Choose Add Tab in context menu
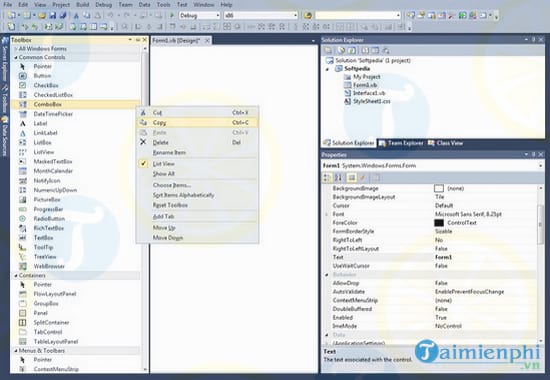550x380 pixels. click(197, 216)
